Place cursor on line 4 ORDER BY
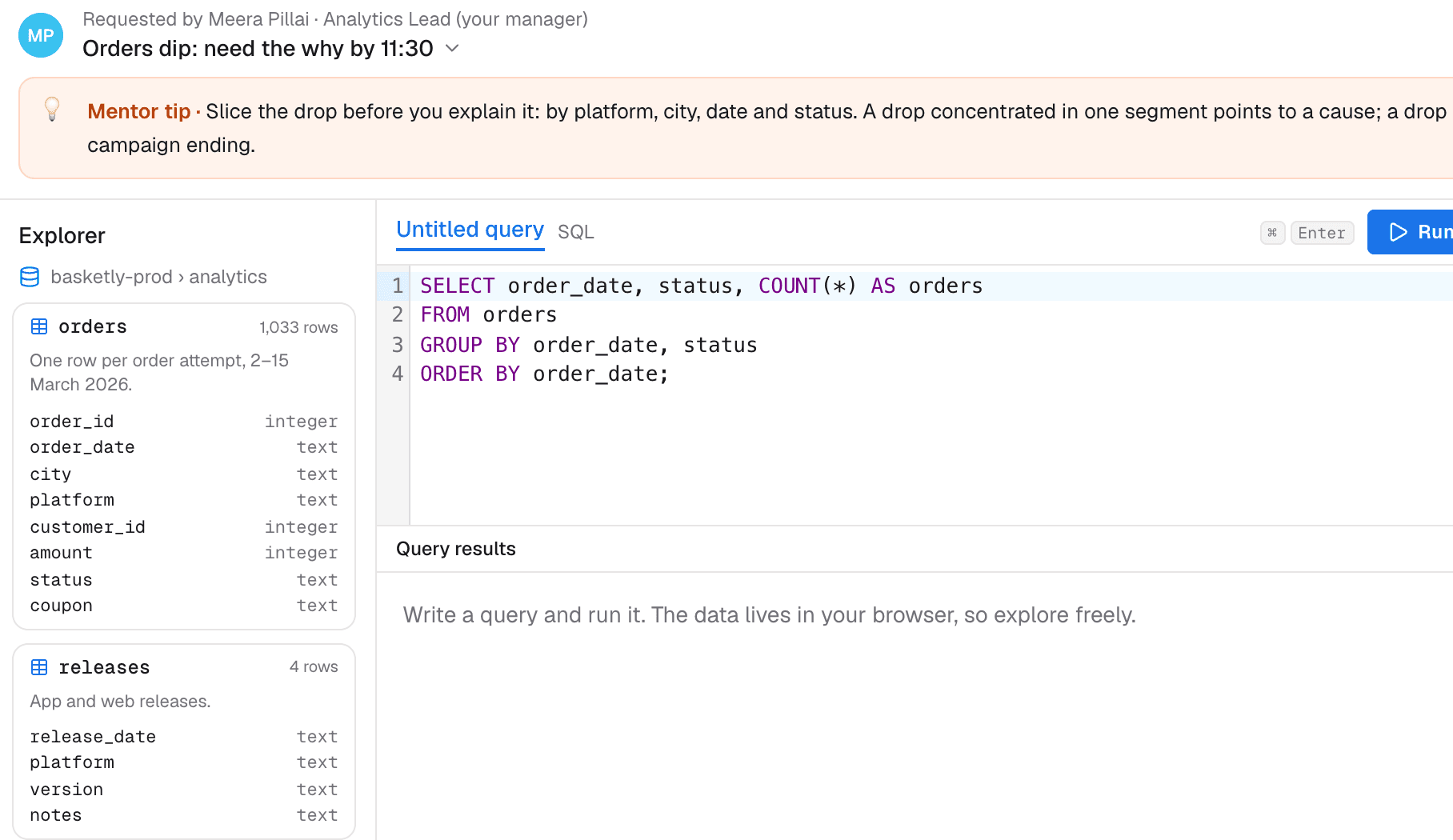Screen dimensions: 1453x840 tap(544, 374)
